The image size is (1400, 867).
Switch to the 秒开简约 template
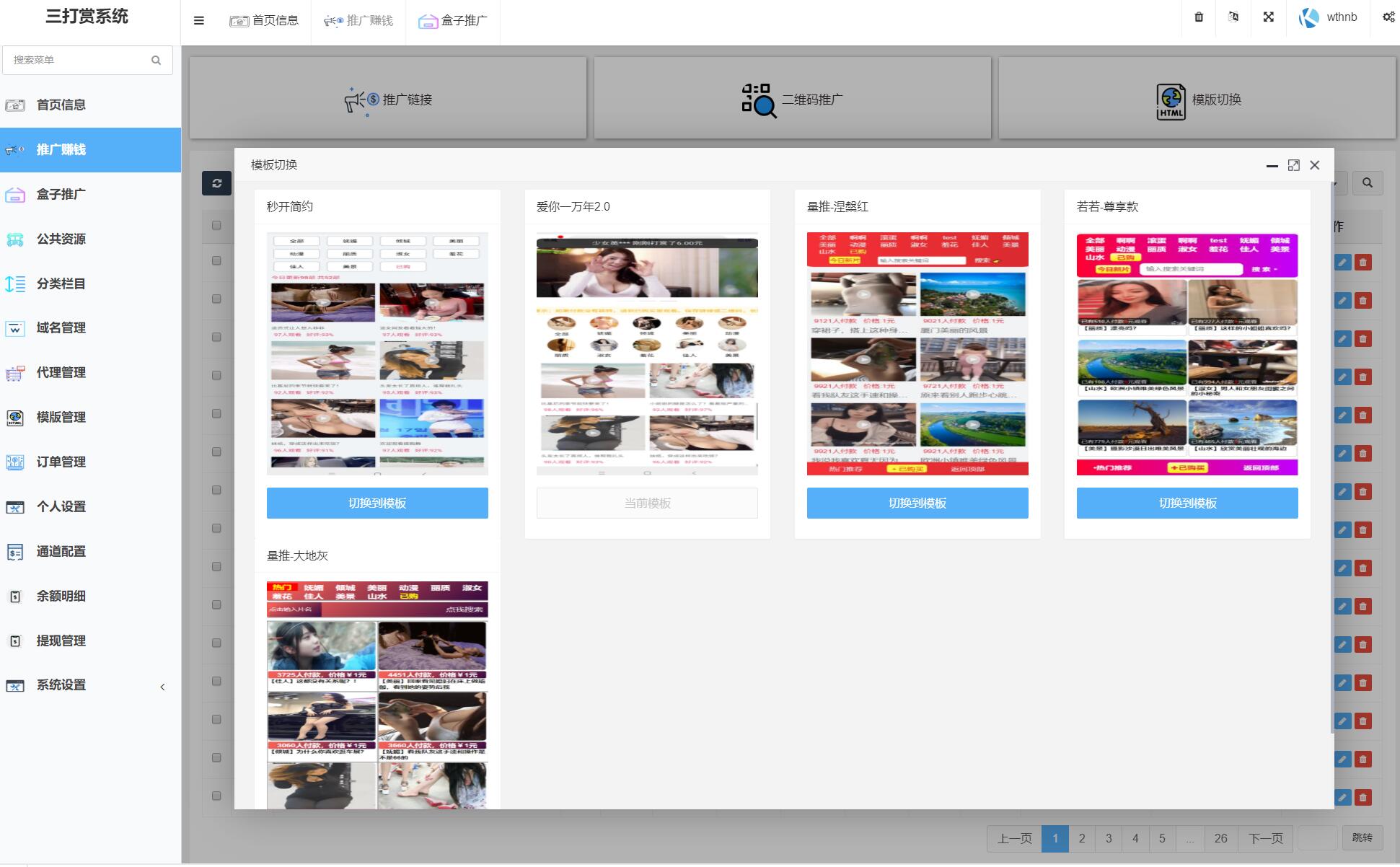pyautogui.click(x=377, y=503)
